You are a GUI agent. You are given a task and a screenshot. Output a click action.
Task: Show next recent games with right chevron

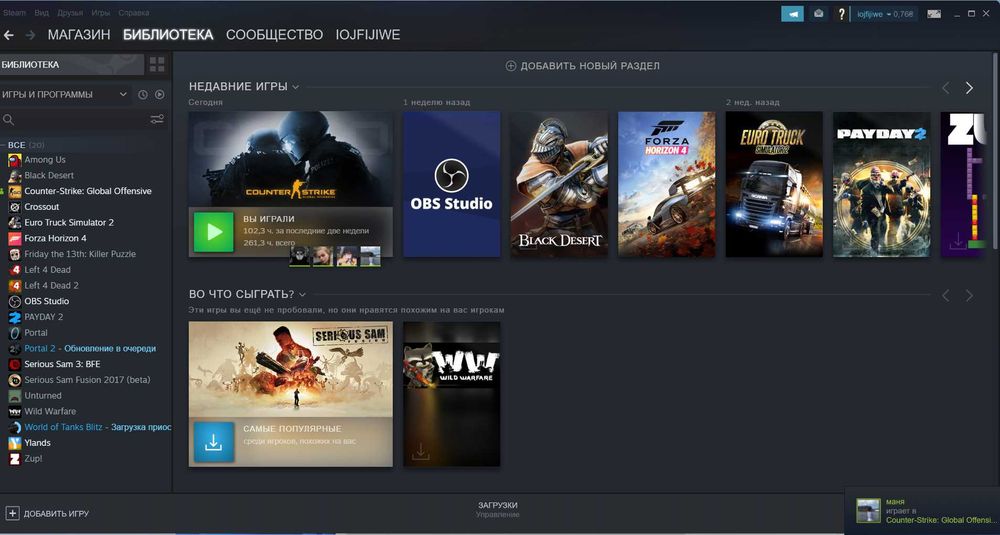click(969, 88)
